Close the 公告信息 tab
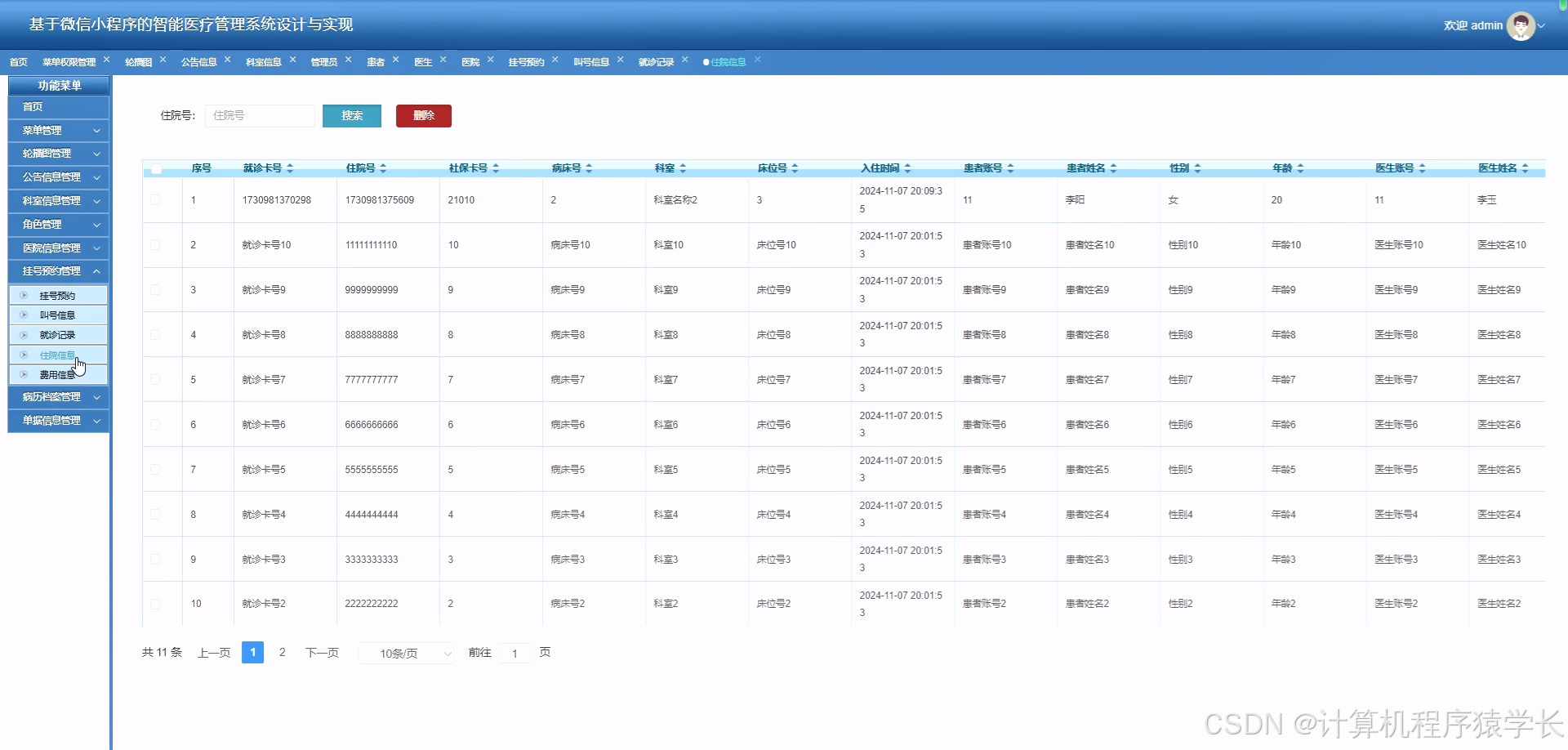This screenshot has height=750, width=1568. pos(227,60)
